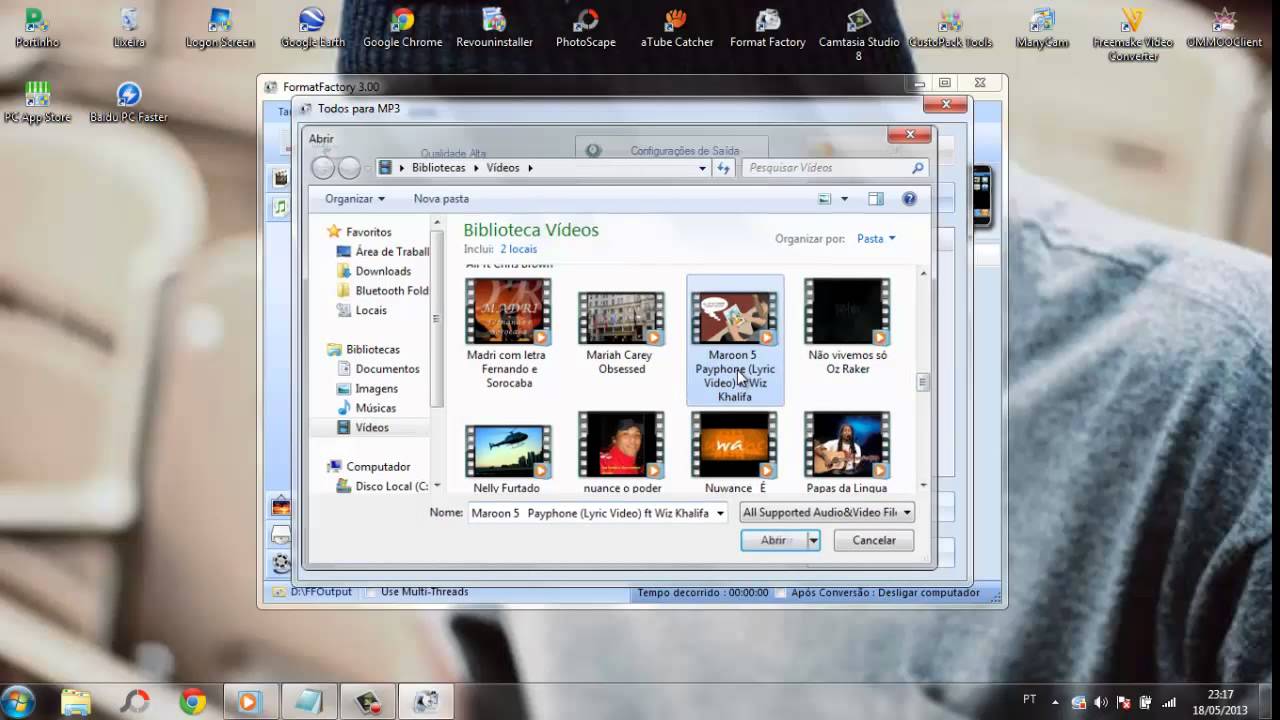Open the Abrir button split arrow

(x=813, y=540)
